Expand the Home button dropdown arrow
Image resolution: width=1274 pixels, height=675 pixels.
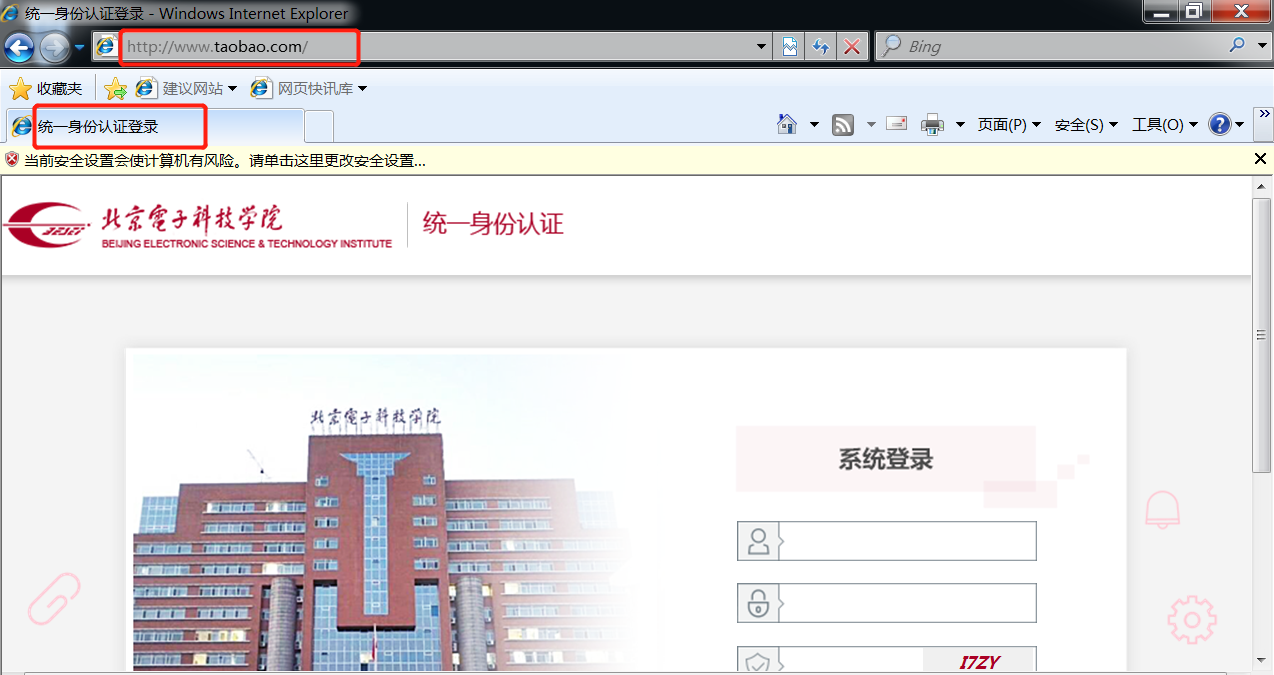pyautogui.click(x=814, y=125)
